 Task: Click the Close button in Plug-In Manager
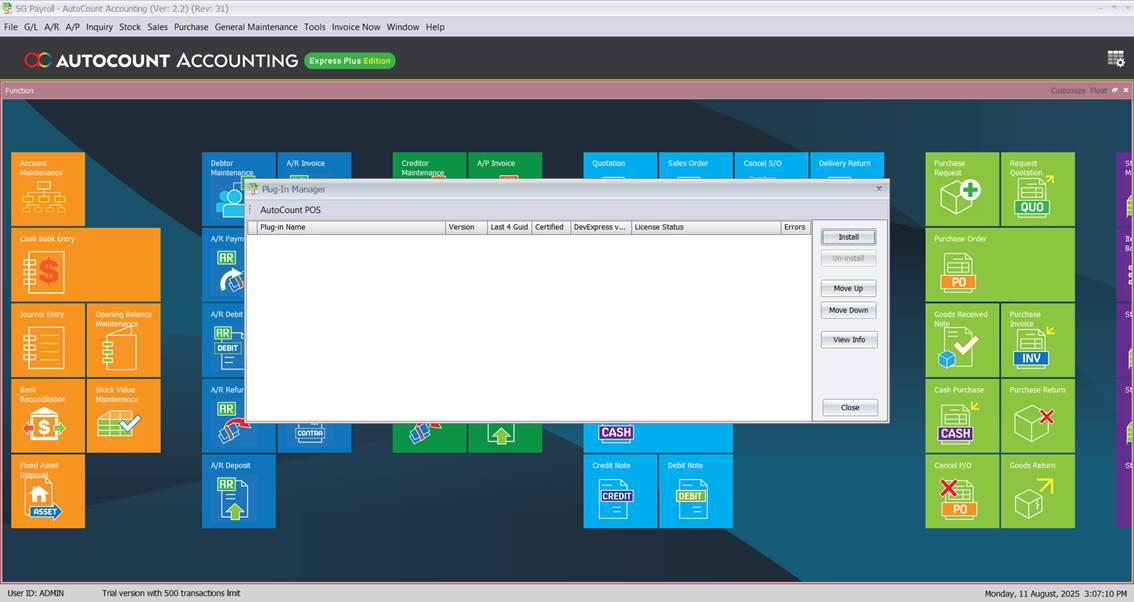pos(850,408)
